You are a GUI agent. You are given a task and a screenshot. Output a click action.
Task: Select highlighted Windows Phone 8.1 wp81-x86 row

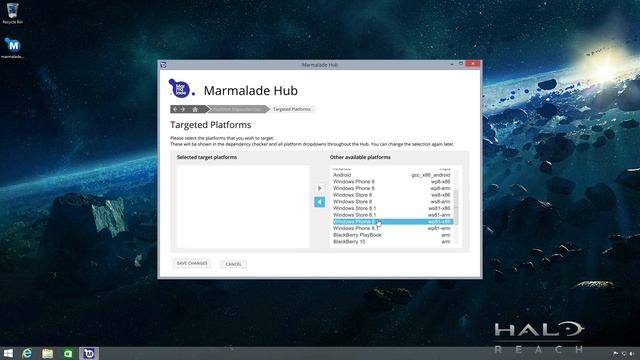click(x=392, y=222)
